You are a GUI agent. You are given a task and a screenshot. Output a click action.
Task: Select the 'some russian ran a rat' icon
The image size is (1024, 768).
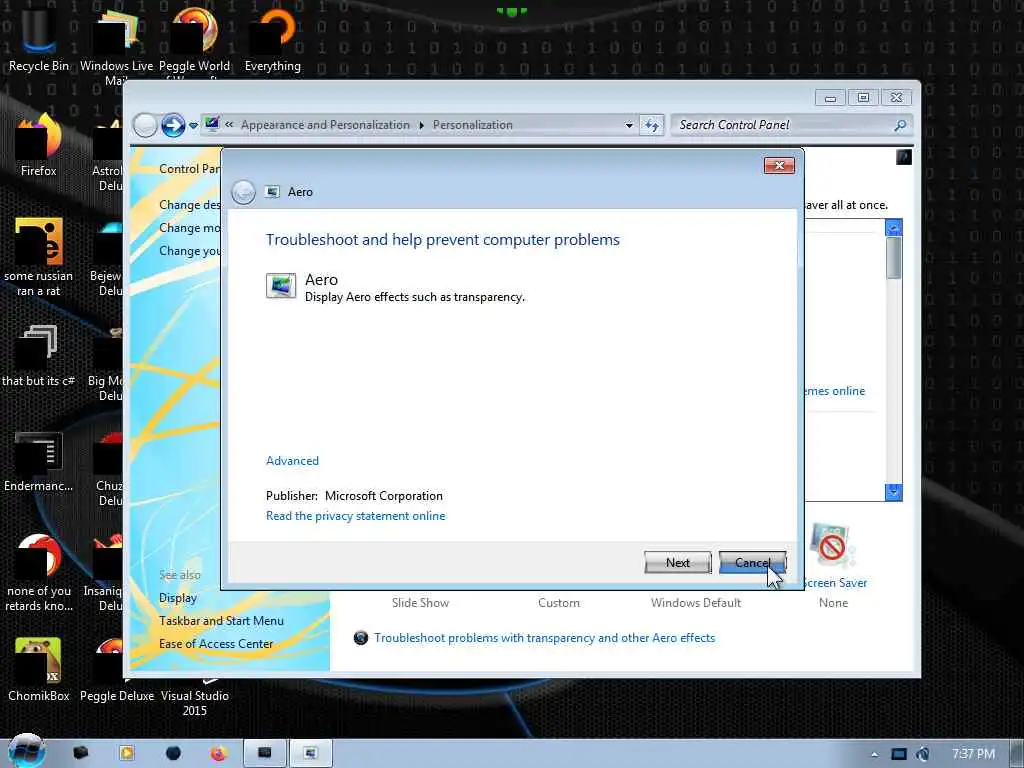pyautogui.click(x=38, y=257)
